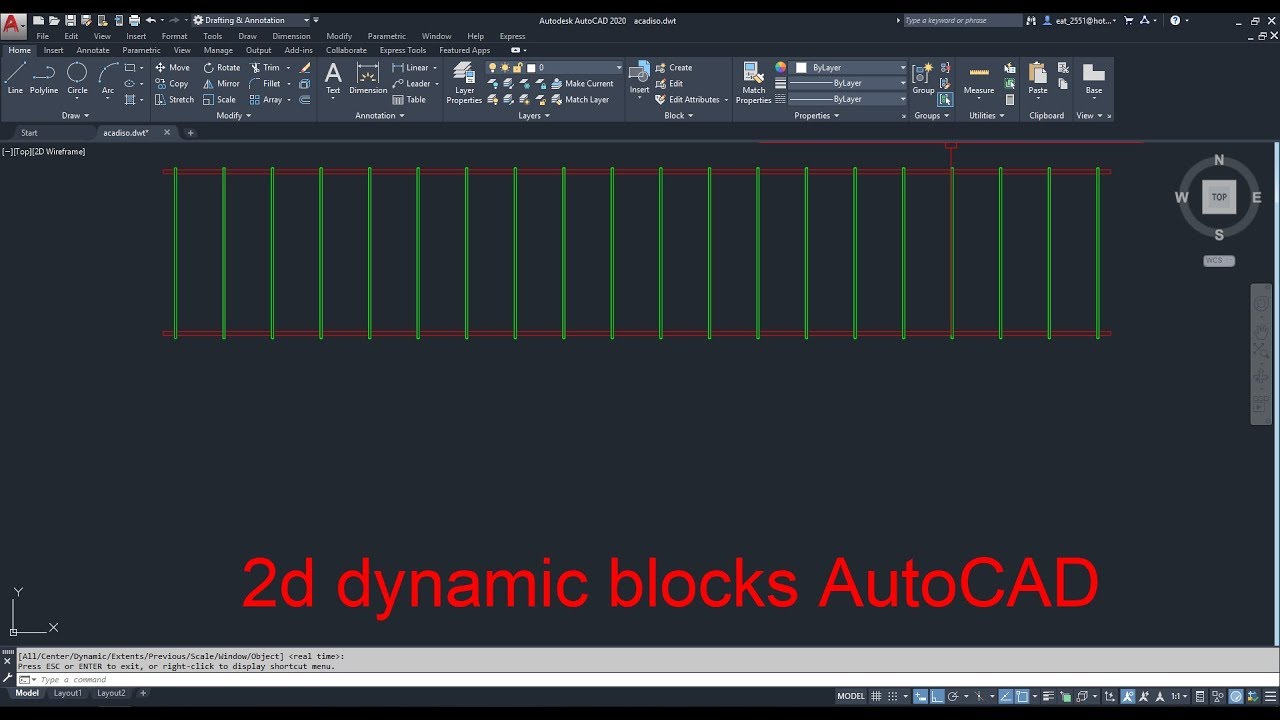Toggle lineweight display in status bar
This screenshot has height=720, width=1280.
coord(1048,696)
